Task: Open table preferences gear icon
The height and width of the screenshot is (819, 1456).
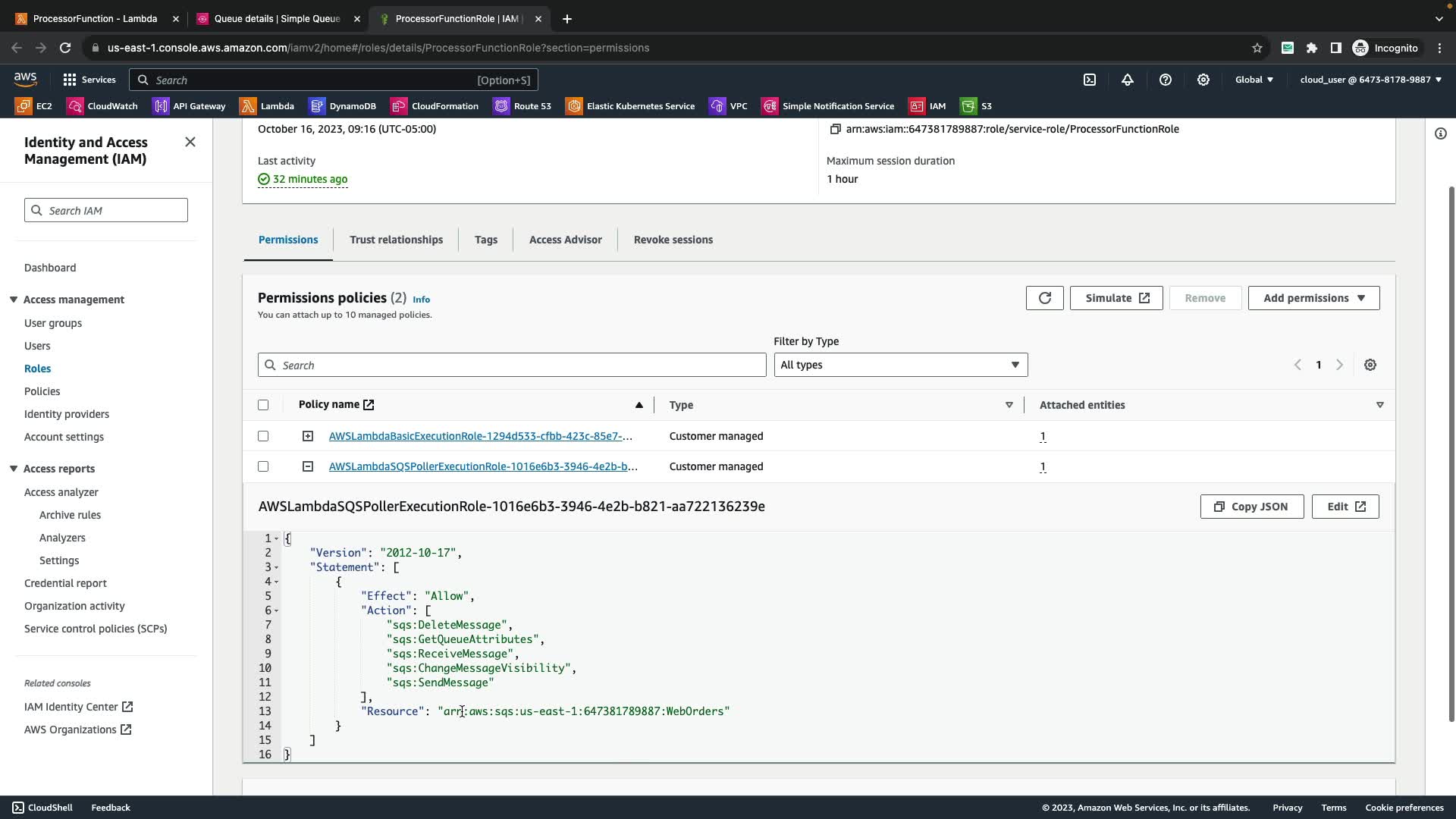Action: click(x=1370, y=365)
